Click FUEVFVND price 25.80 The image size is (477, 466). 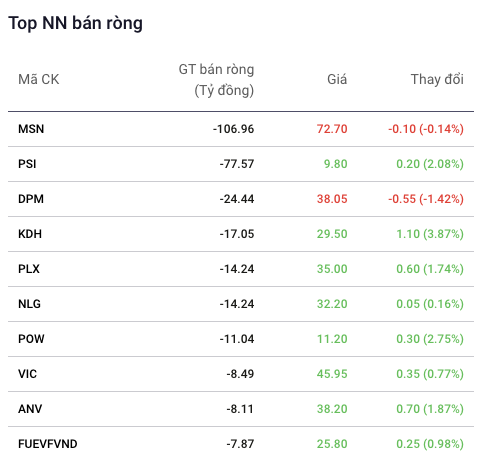(332, 444)
